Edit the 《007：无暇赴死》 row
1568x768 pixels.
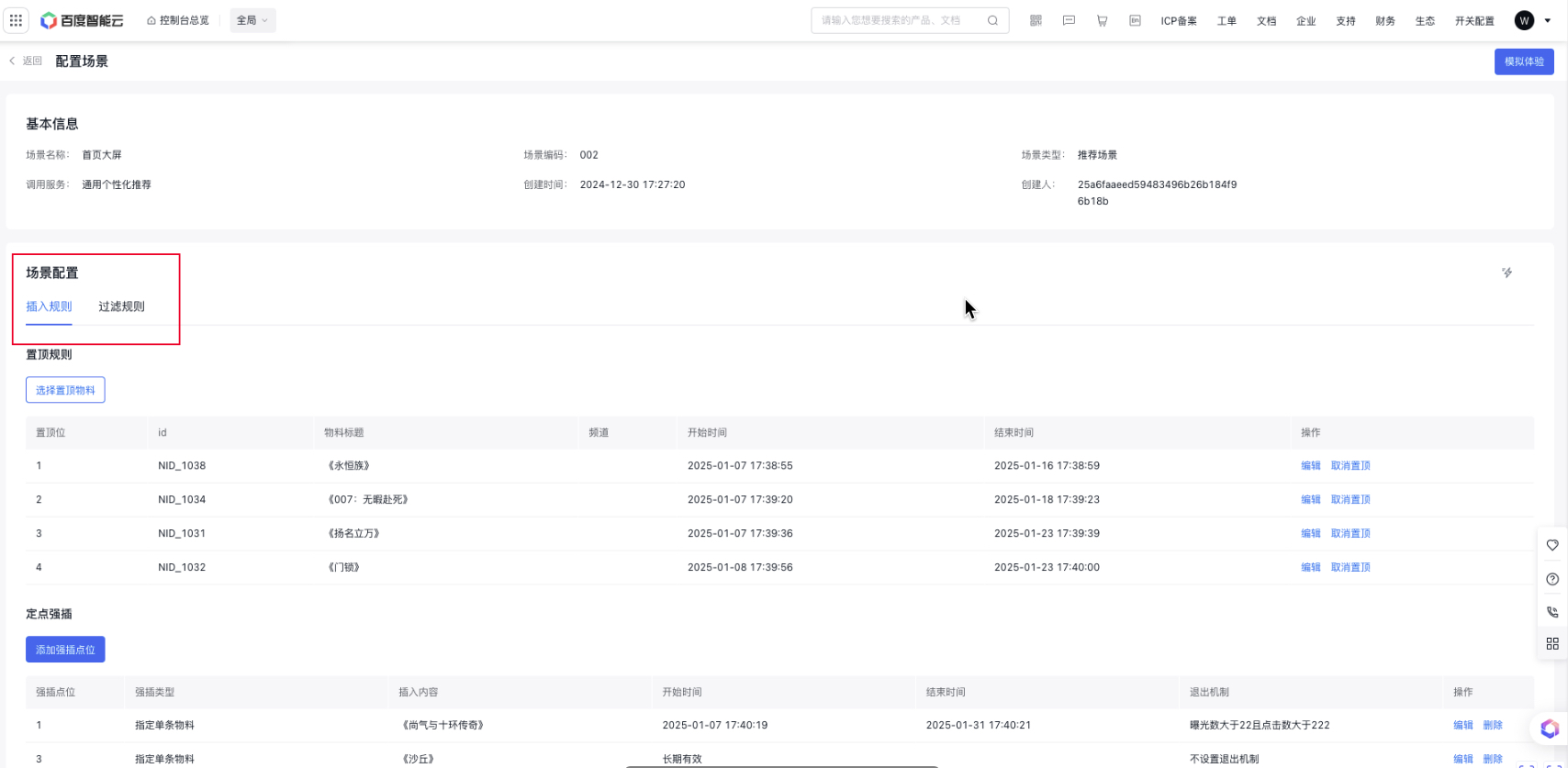tap(1310, 499)
